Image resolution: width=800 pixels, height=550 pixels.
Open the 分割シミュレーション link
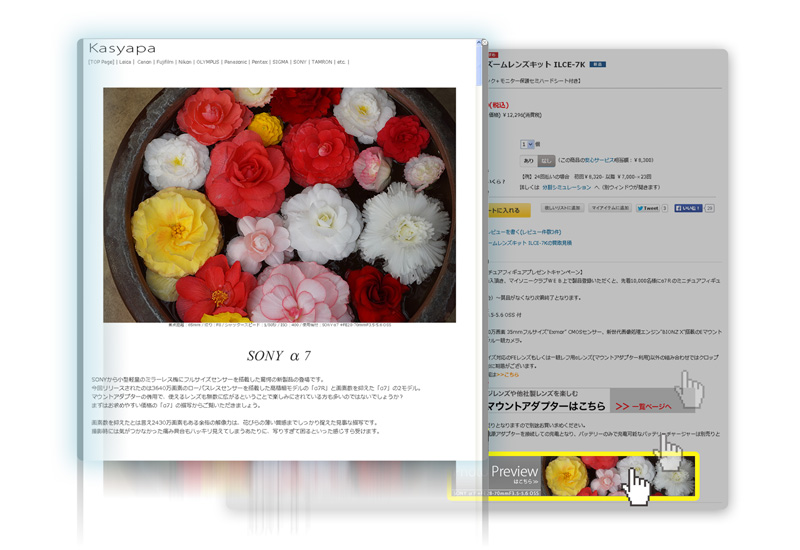coord(566,187)
